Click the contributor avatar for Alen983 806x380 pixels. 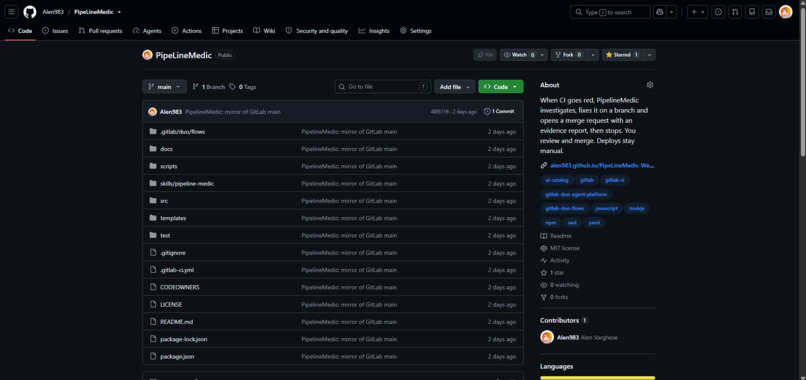(x=547, y=337)
